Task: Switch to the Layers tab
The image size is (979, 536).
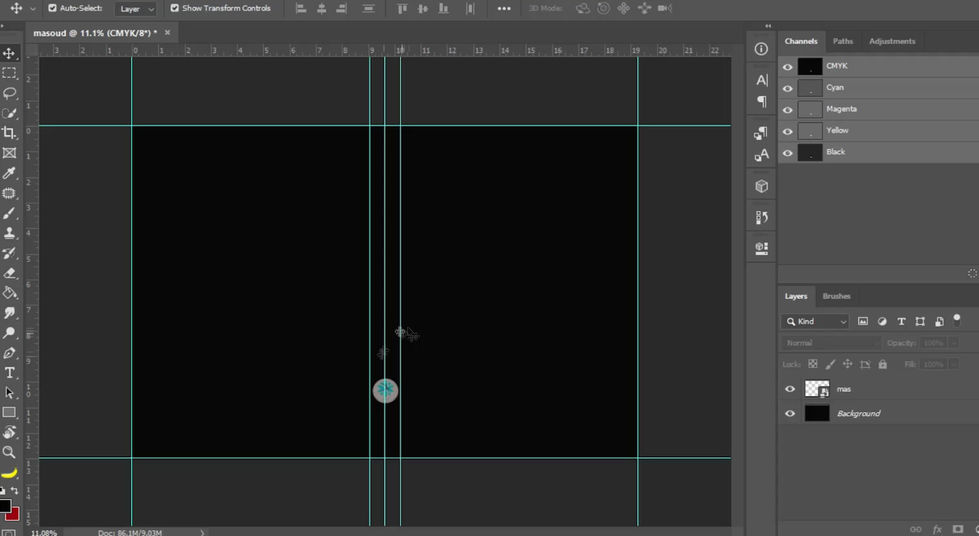Action: click(795, 296)
